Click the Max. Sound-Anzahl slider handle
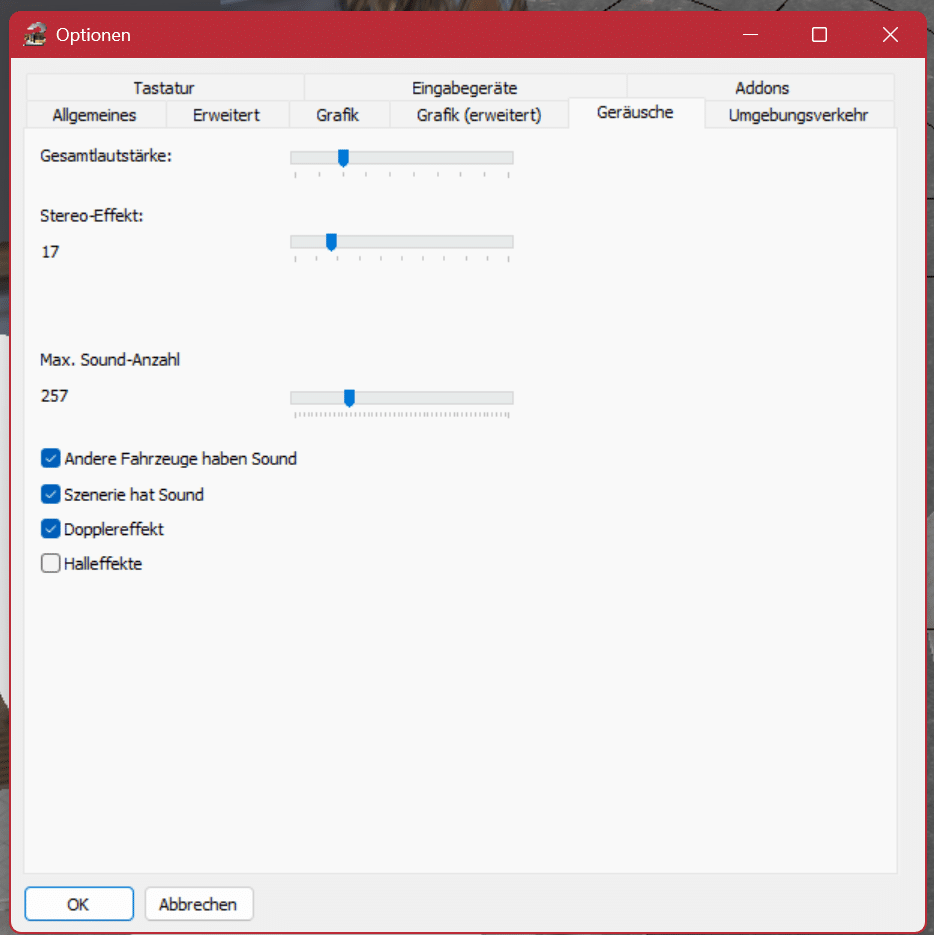The height and width of the screenshot is (935, 934). [349, 398]
